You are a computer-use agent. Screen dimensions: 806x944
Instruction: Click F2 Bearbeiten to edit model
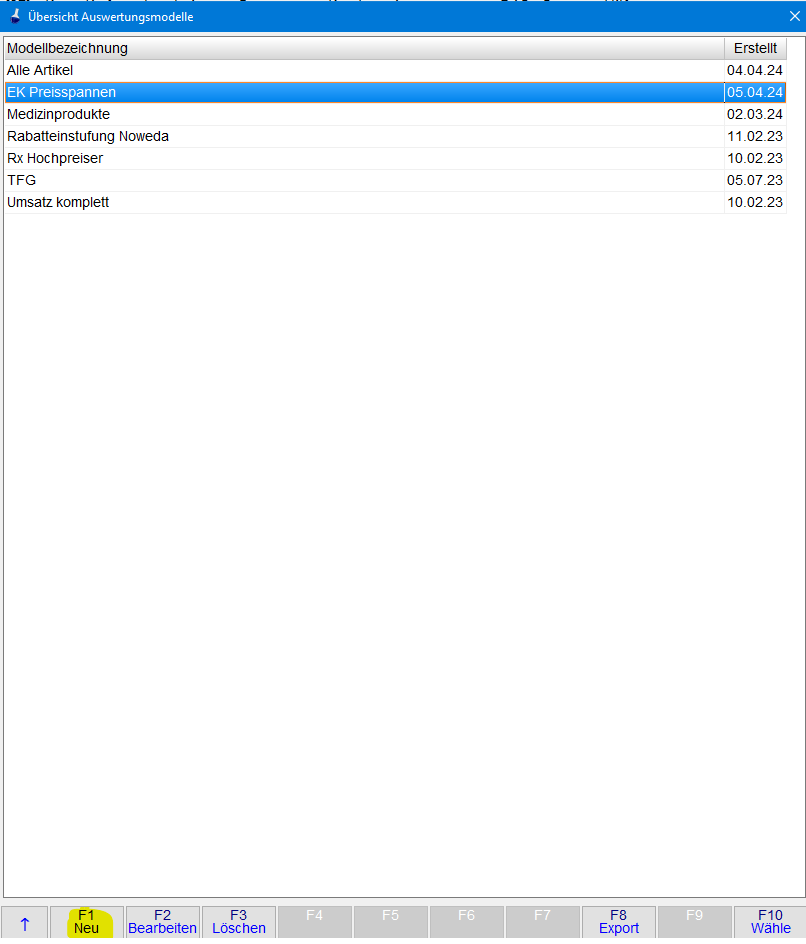[x=162, y=922]
